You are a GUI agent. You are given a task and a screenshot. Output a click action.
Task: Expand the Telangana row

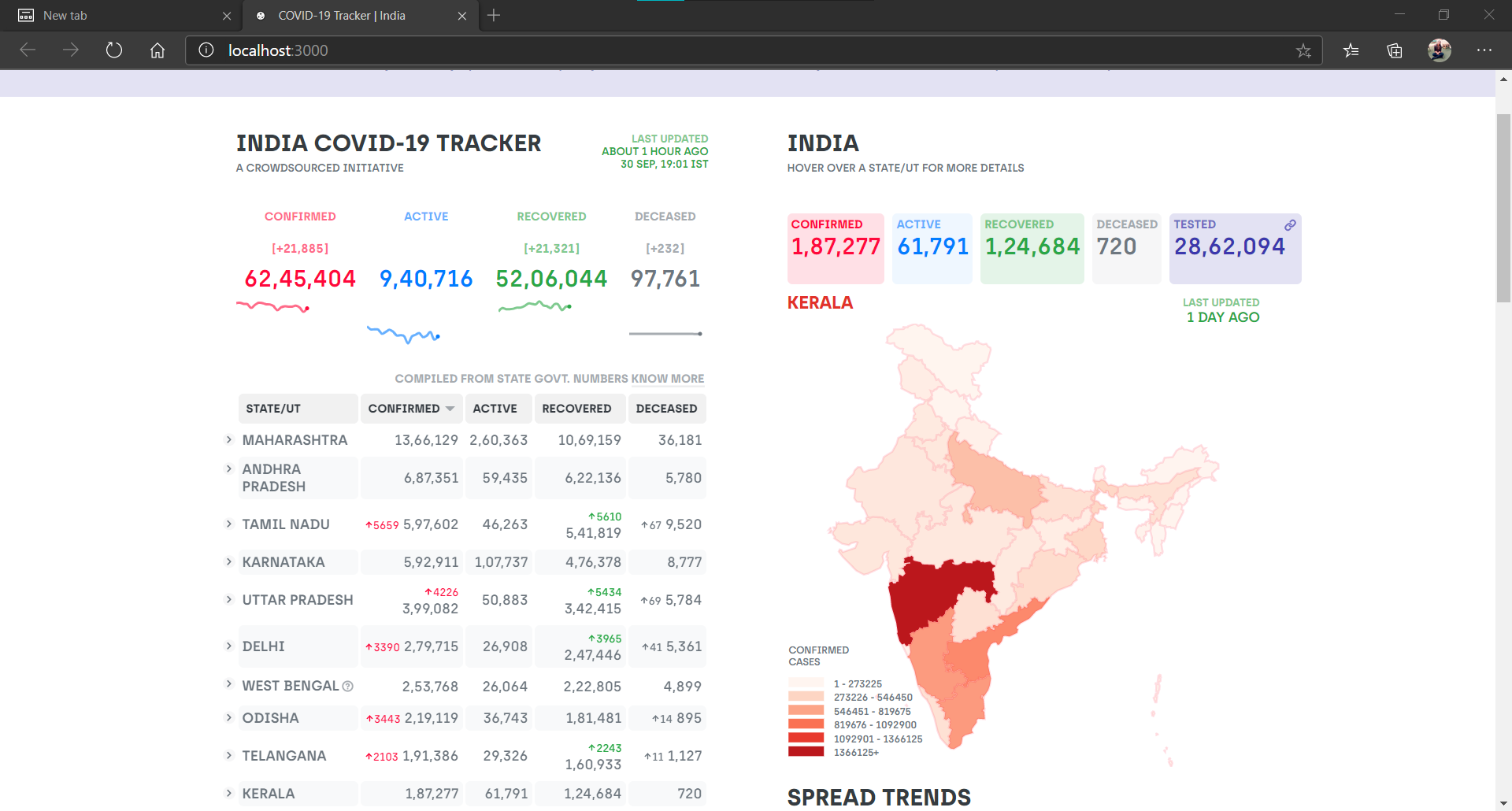[229, 755]
